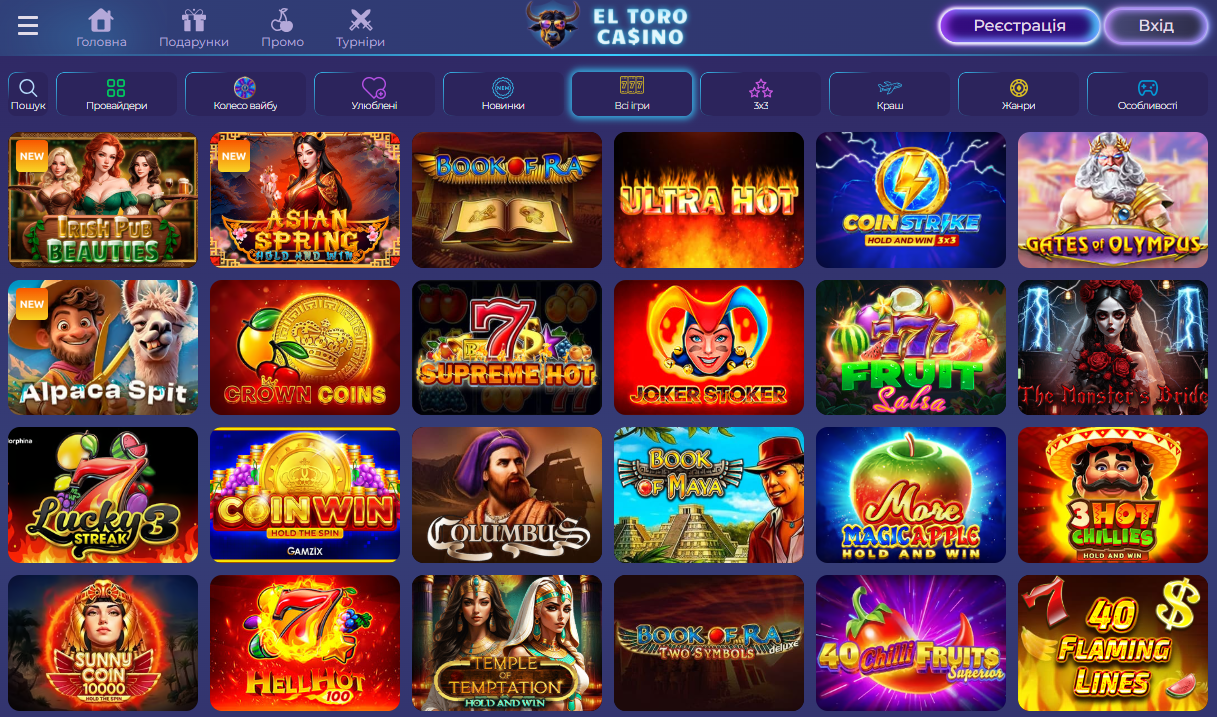Click the Пошук search icon
The image size is (1217, 717).
(28, 94)
